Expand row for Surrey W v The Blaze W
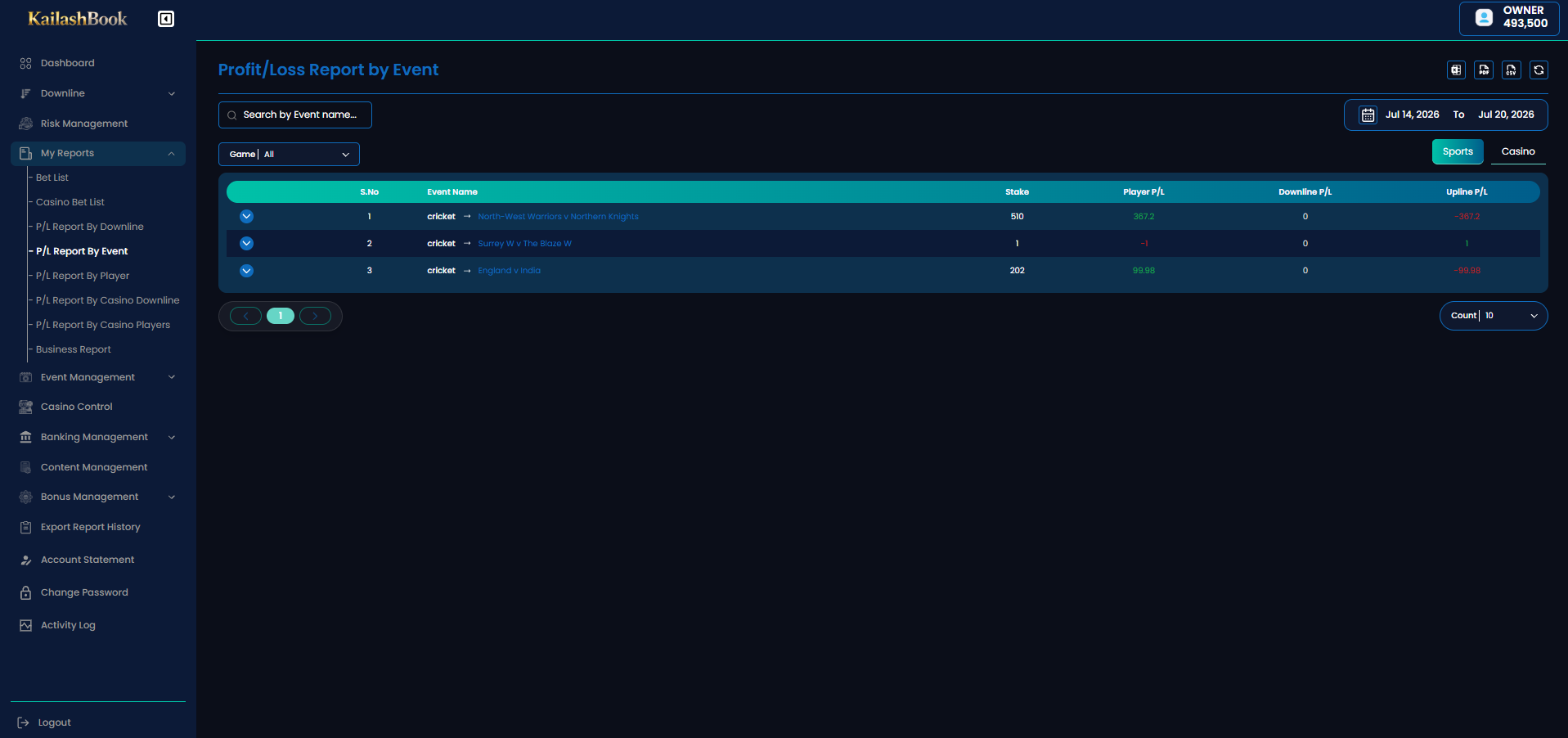1568x738 pixels. point(246,244)
